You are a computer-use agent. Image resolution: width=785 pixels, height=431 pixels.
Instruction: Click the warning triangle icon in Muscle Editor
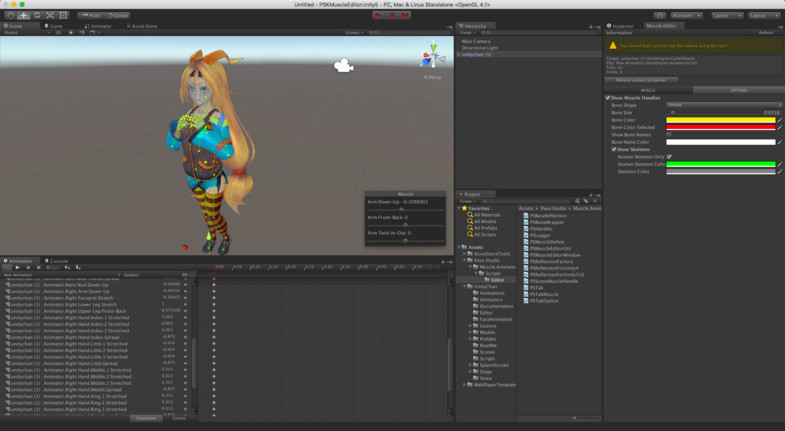pos(612,46)
